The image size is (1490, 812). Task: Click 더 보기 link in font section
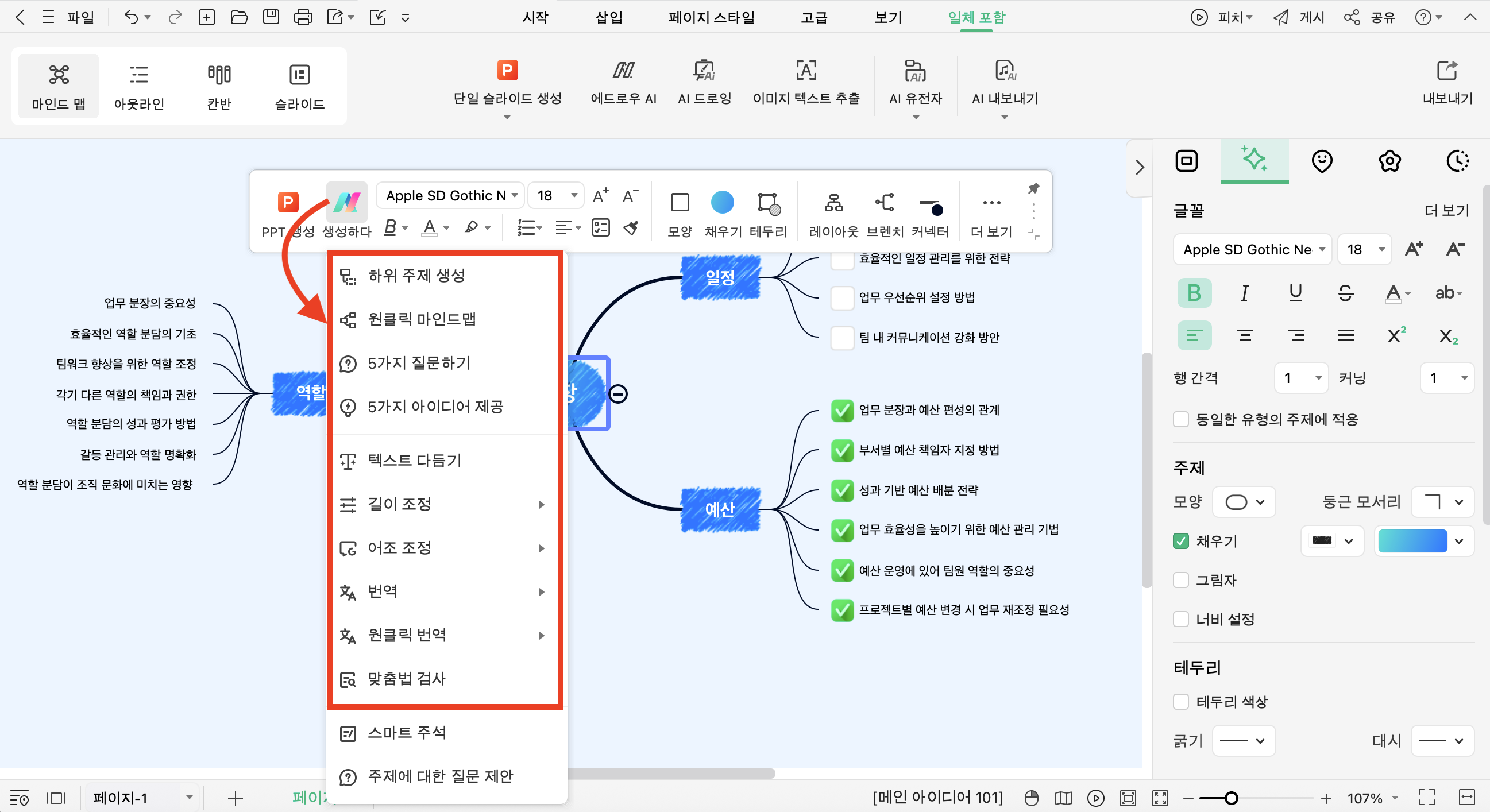pos(1446,211)
